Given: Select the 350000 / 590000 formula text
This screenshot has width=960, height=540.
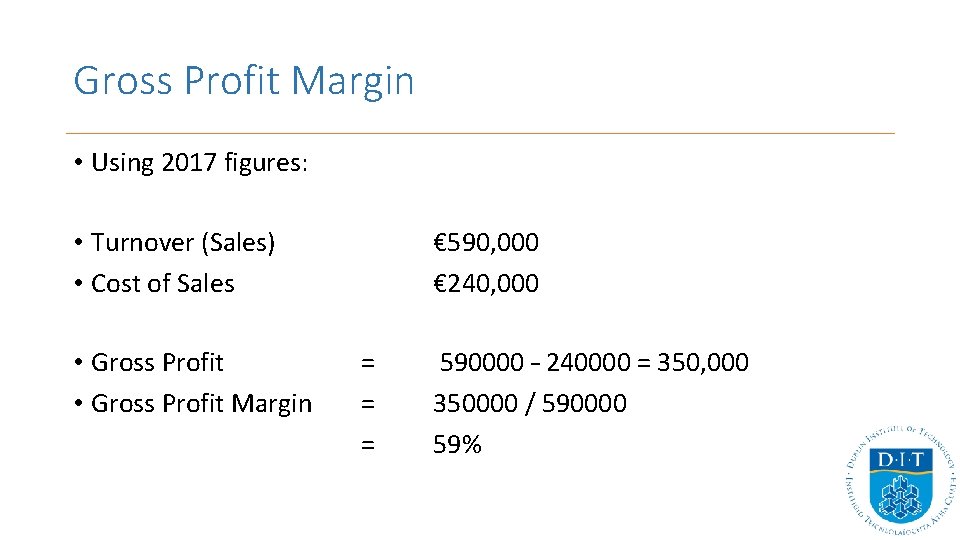Looking at the screenshot, I should click(x=530, y=403).
